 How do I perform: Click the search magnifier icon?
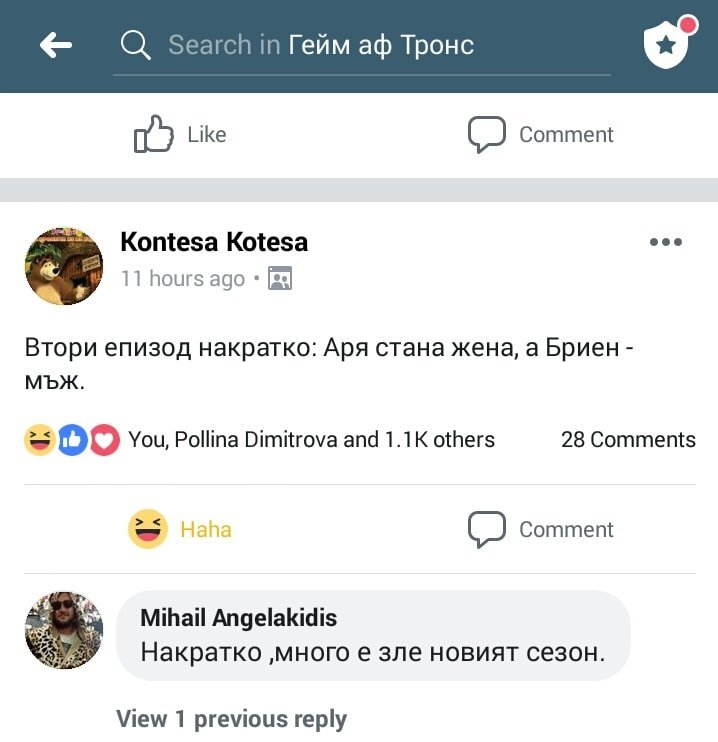tap(135, 45)
